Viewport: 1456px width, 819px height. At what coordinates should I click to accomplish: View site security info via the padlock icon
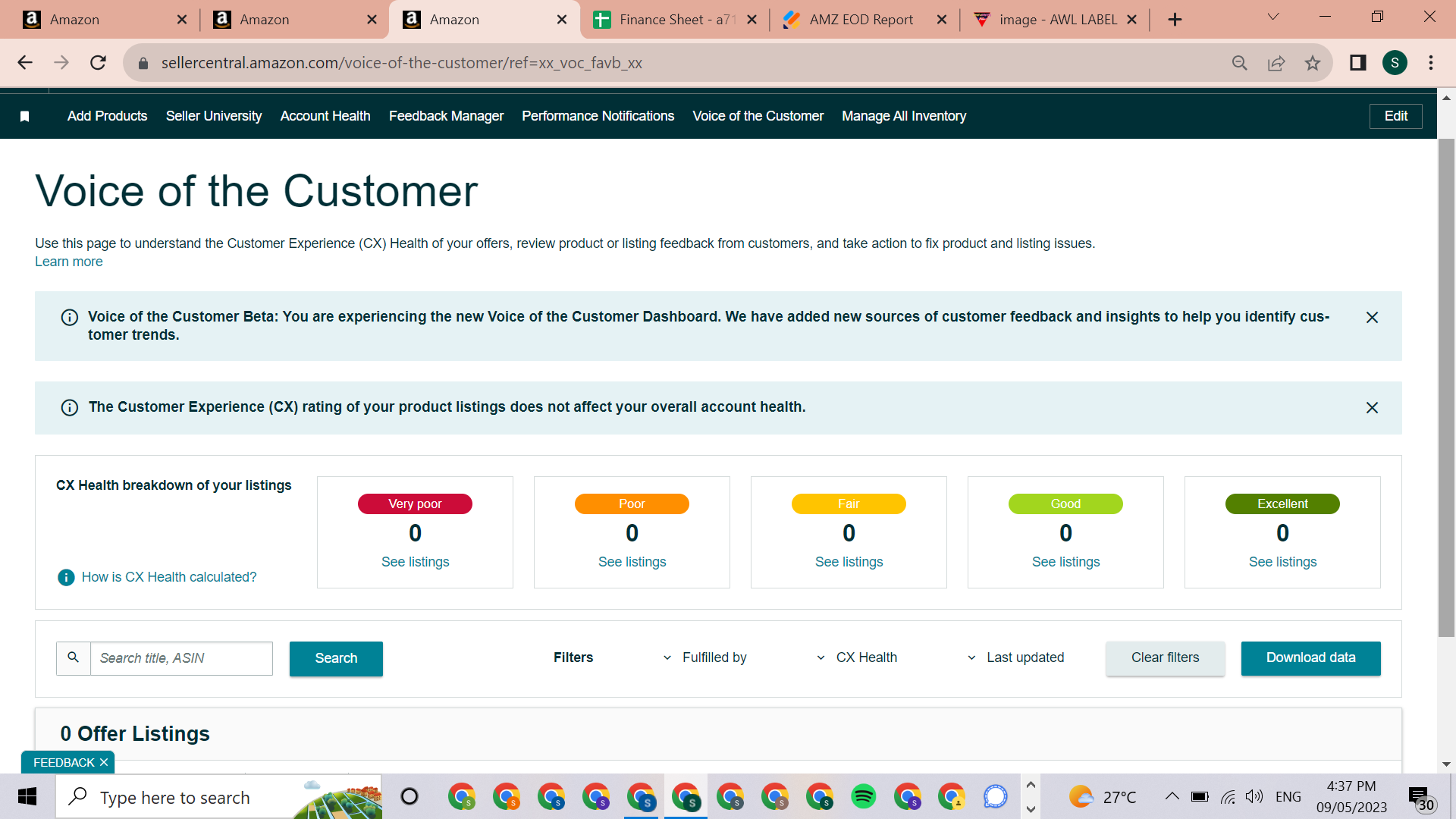tap(143, 63)
